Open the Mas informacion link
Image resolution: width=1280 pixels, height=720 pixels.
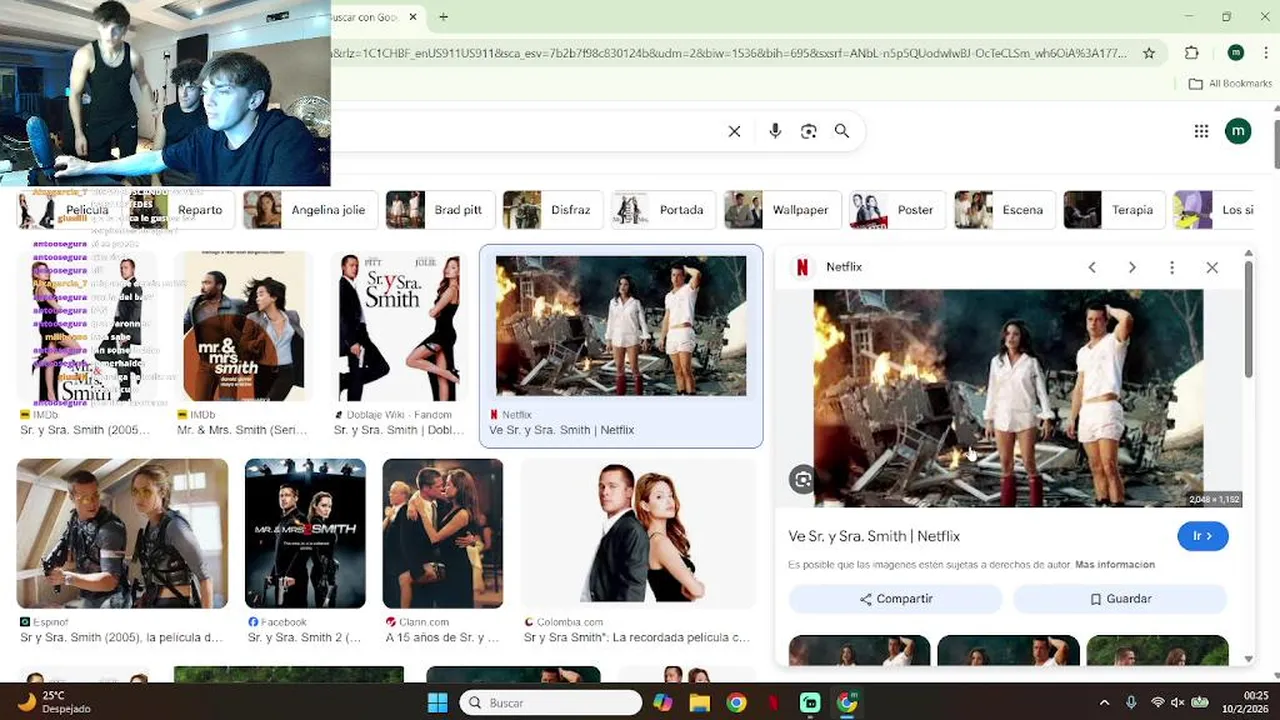click(1115, 565)
